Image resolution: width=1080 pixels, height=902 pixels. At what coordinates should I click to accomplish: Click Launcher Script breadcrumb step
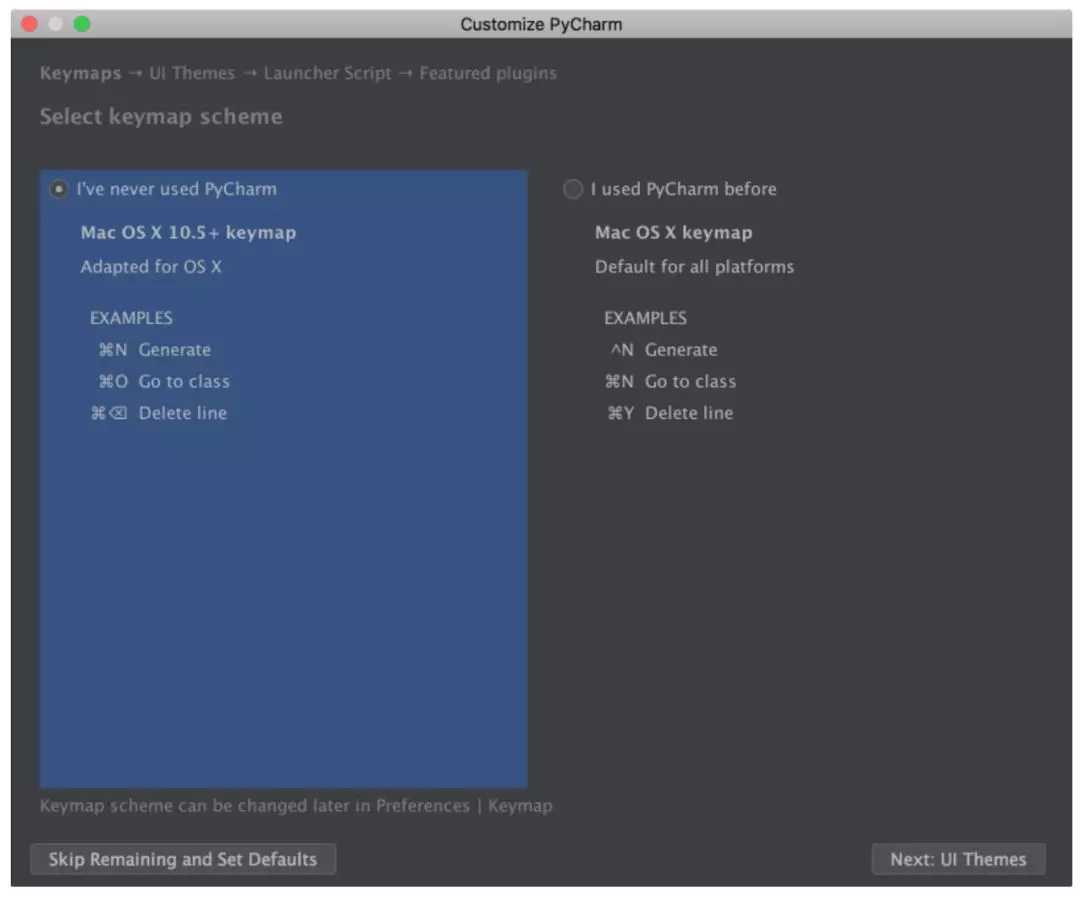pos(327,73)
